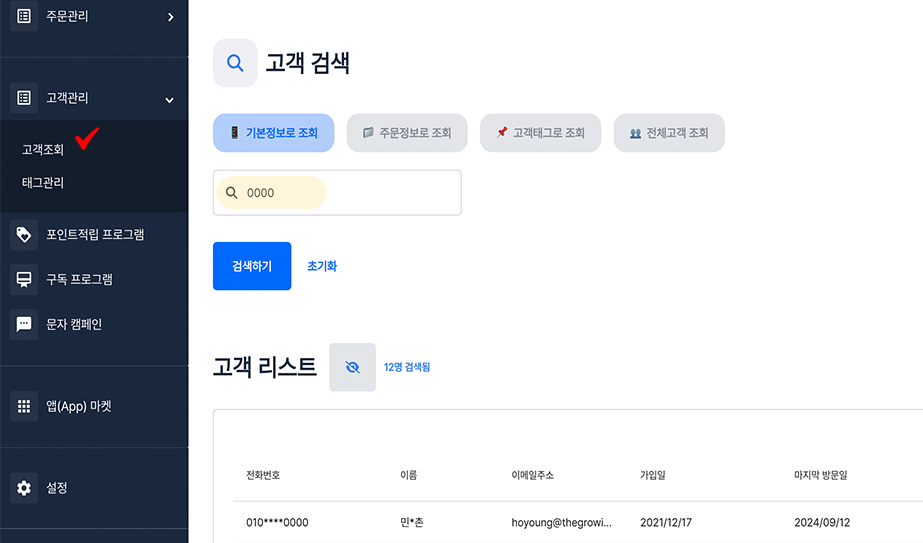923x543 pixels.
Task: Open the 전체고객 조회 tab
Action: (x=669, y=133)
